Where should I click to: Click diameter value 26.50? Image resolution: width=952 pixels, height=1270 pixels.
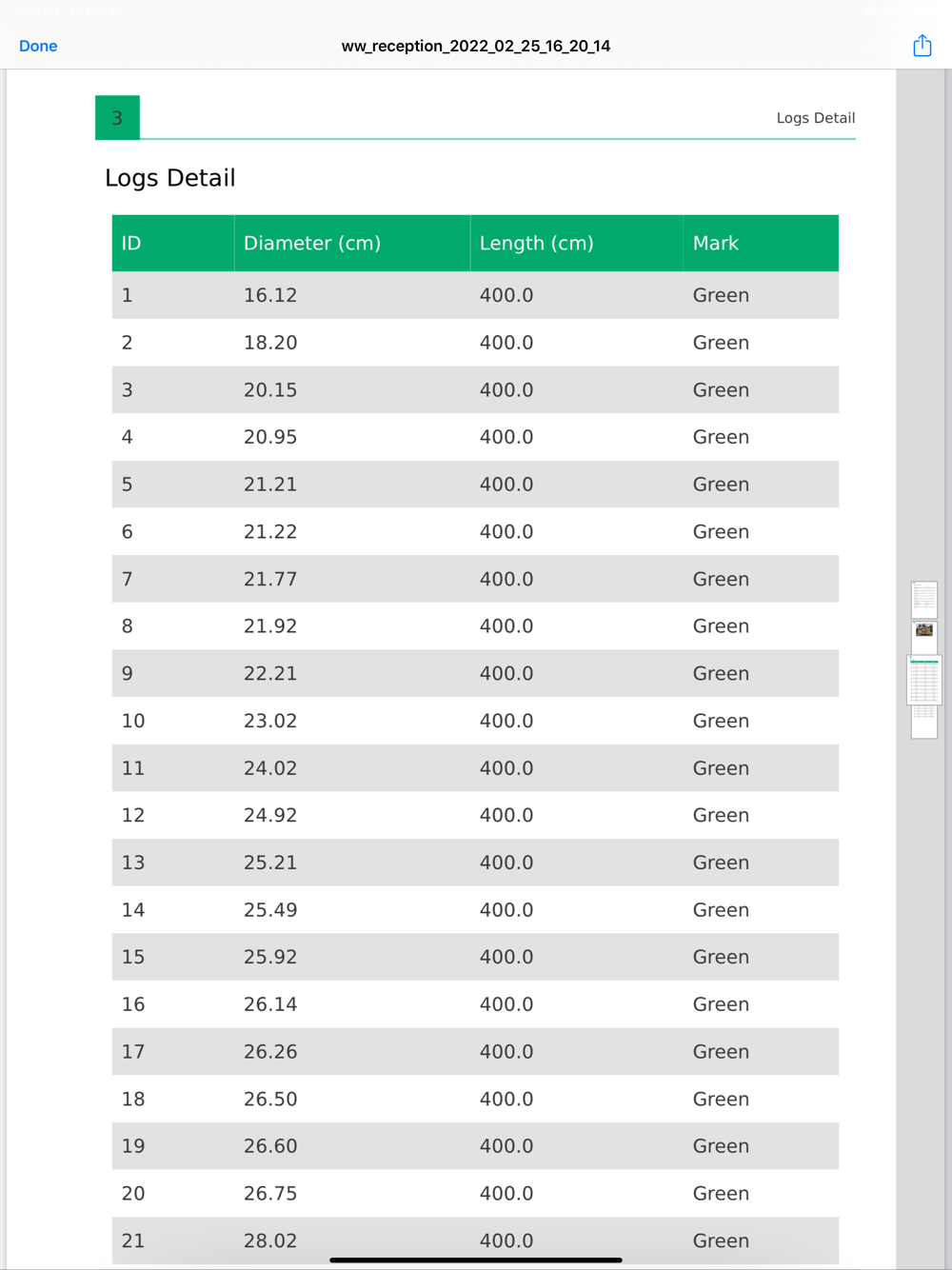[270, 1099]
